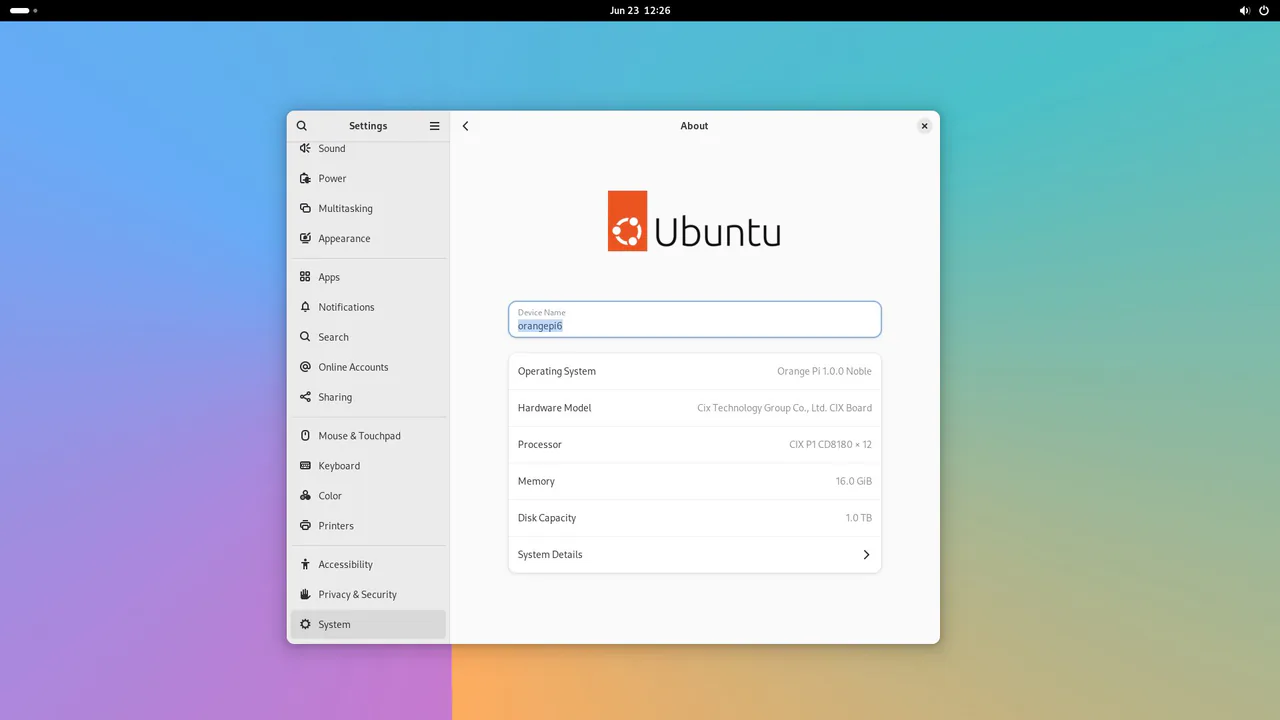Click the Sound speaker icon in sidebar

(305, 148)
